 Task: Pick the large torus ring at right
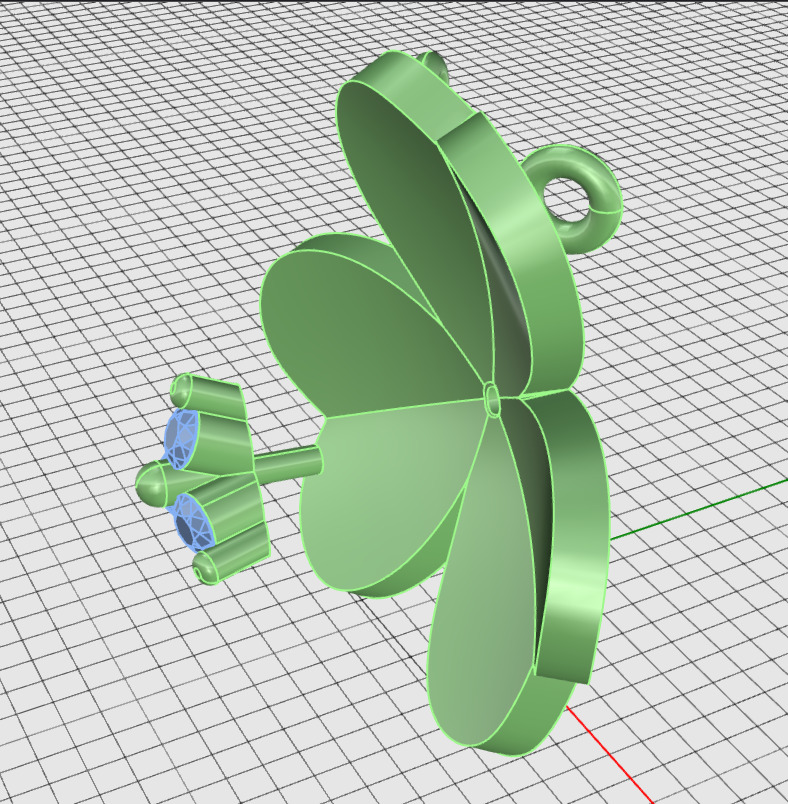572,199
